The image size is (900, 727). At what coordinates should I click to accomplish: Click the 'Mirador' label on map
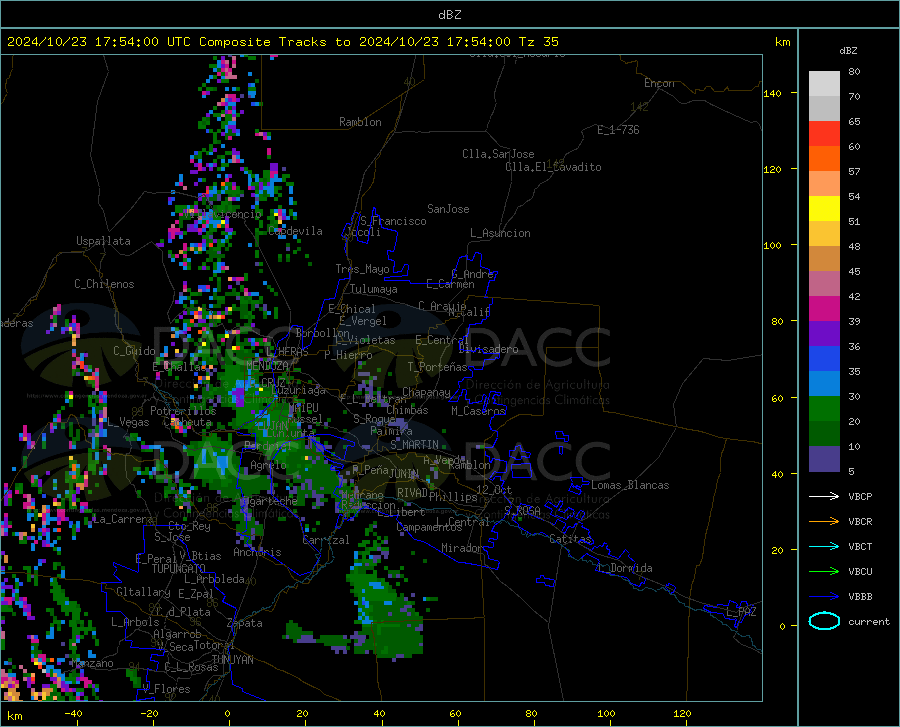click(x=461, y=548)
